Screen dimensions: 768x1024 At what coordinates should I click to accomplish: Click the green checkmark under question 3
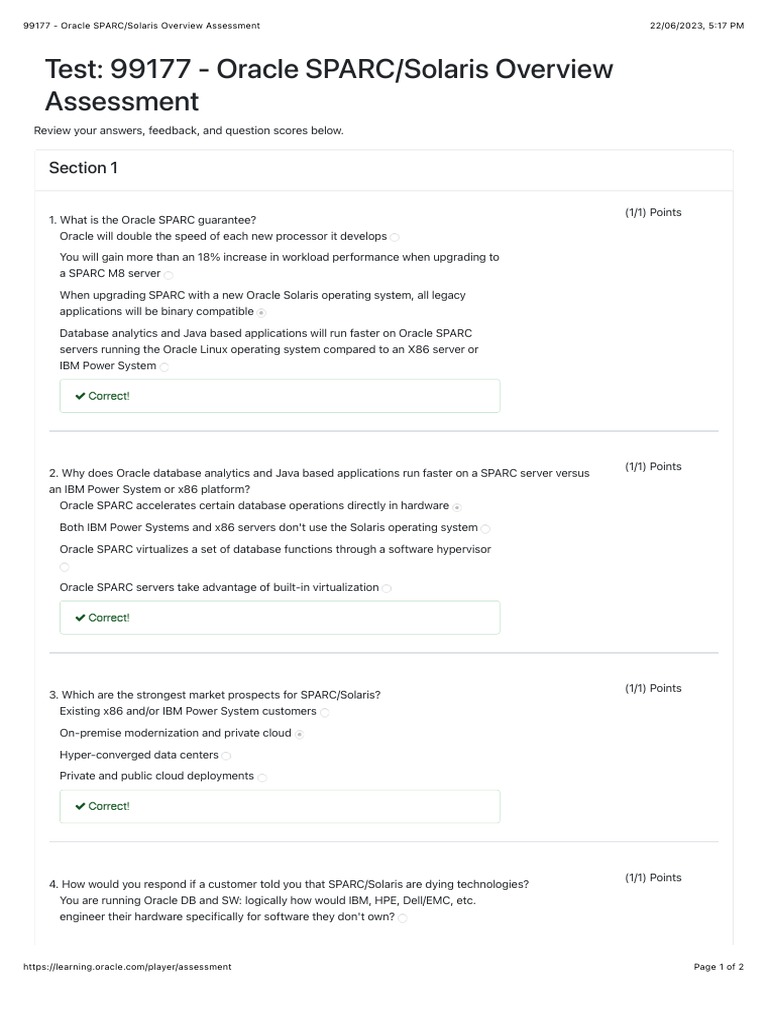80,807
